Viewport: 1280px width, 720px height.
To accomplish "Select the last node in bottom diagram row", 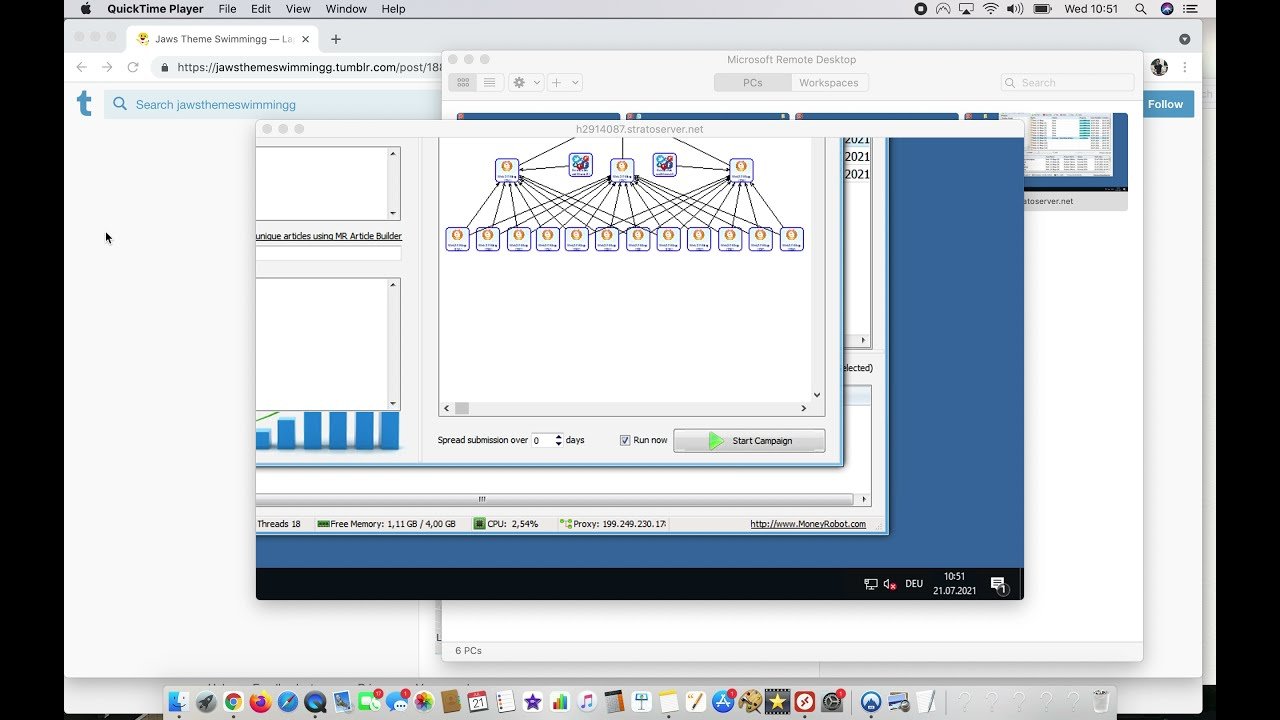I will [x=792, y=239].
